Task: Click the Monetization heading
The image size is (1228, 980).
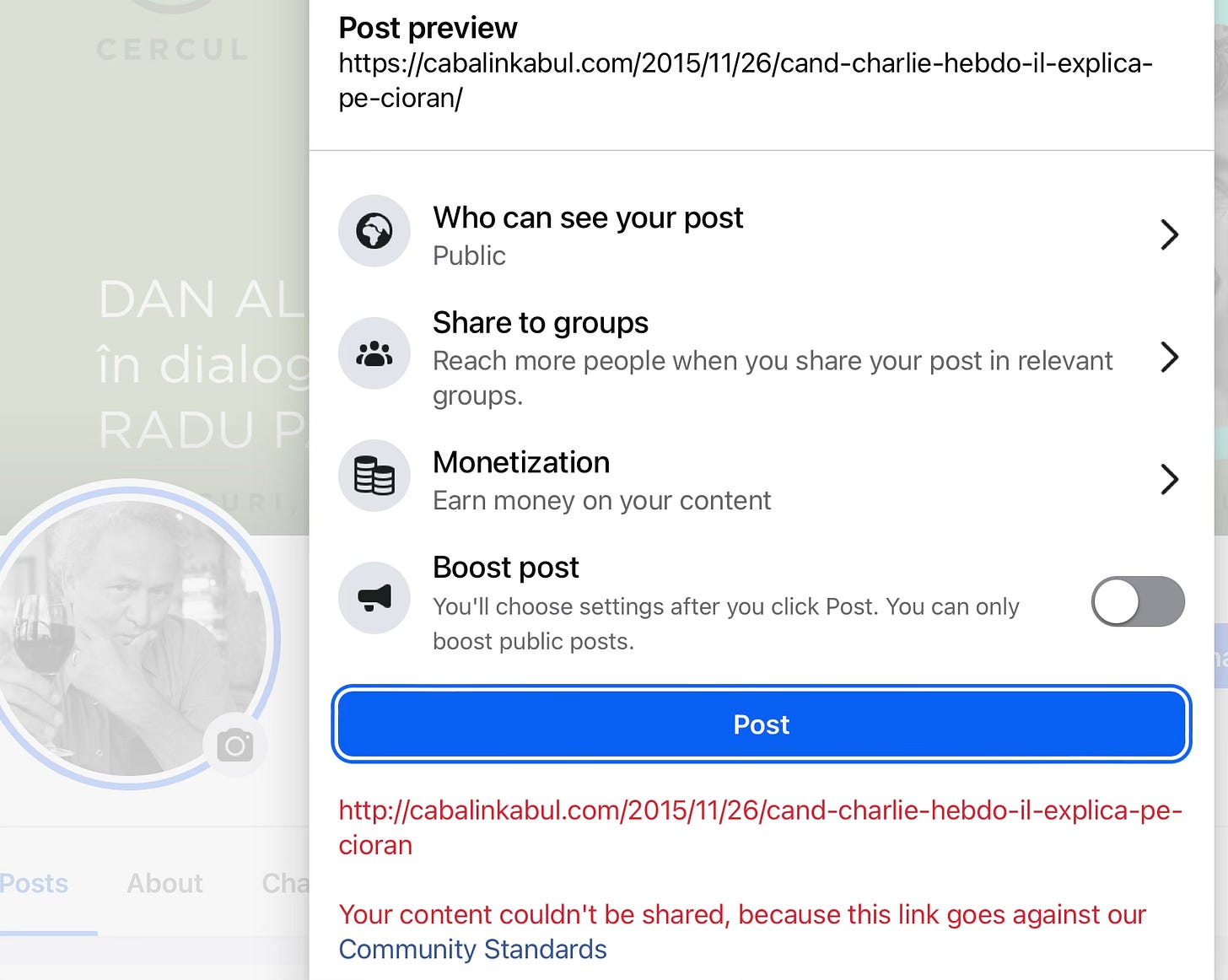Action: pos(521,462)
